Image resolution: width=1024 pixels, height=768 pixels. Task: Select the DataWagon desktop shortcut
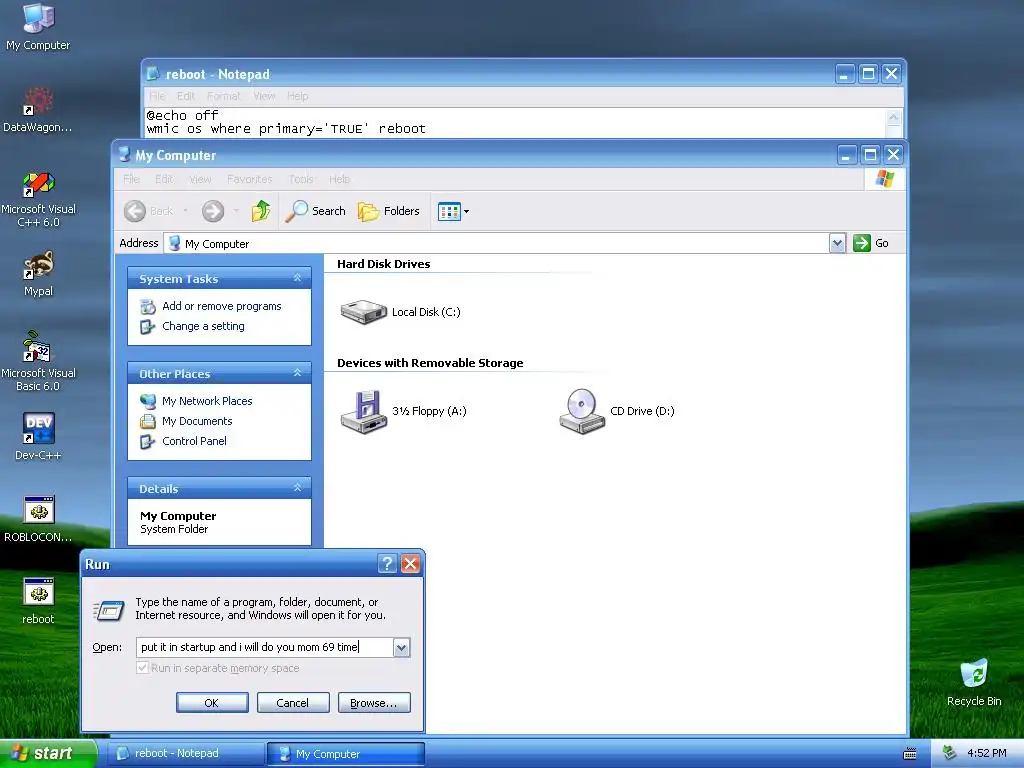(38, 110)
